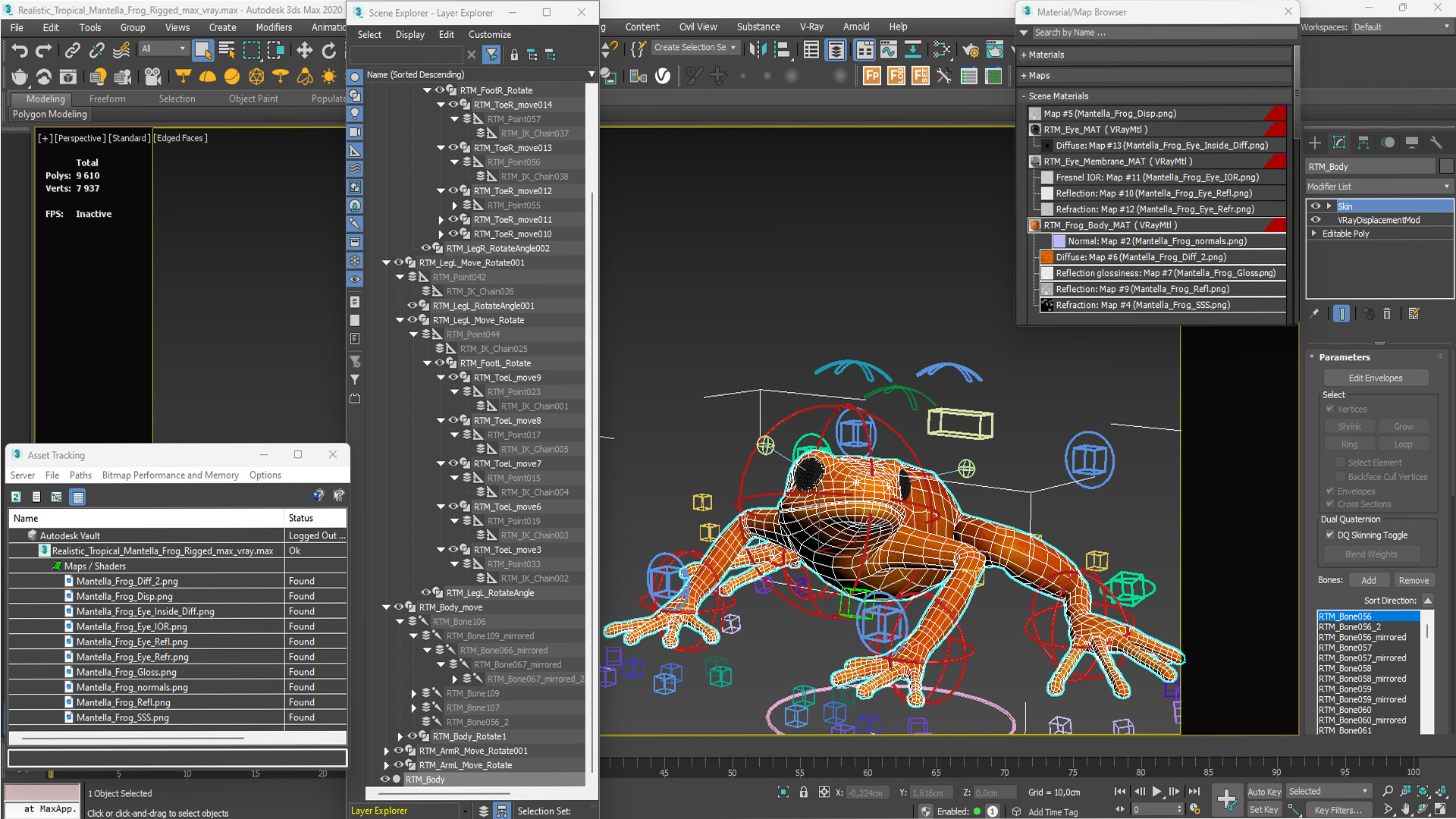Image resolution: width=1456 pixels, height=819 pixels.
Task: Open the Modifiers menu
Action: click(274, 27)
